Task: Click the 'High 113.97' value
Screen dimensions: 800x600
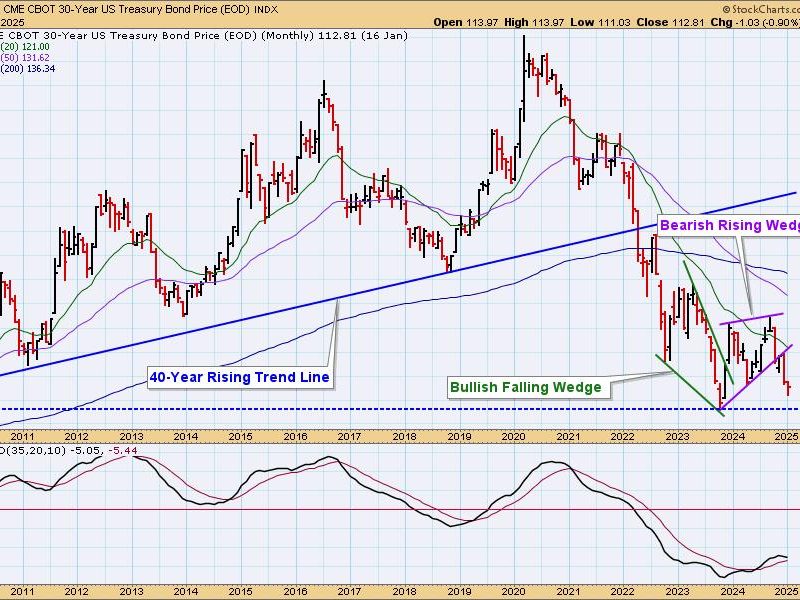Action: (x=534, y=22)
